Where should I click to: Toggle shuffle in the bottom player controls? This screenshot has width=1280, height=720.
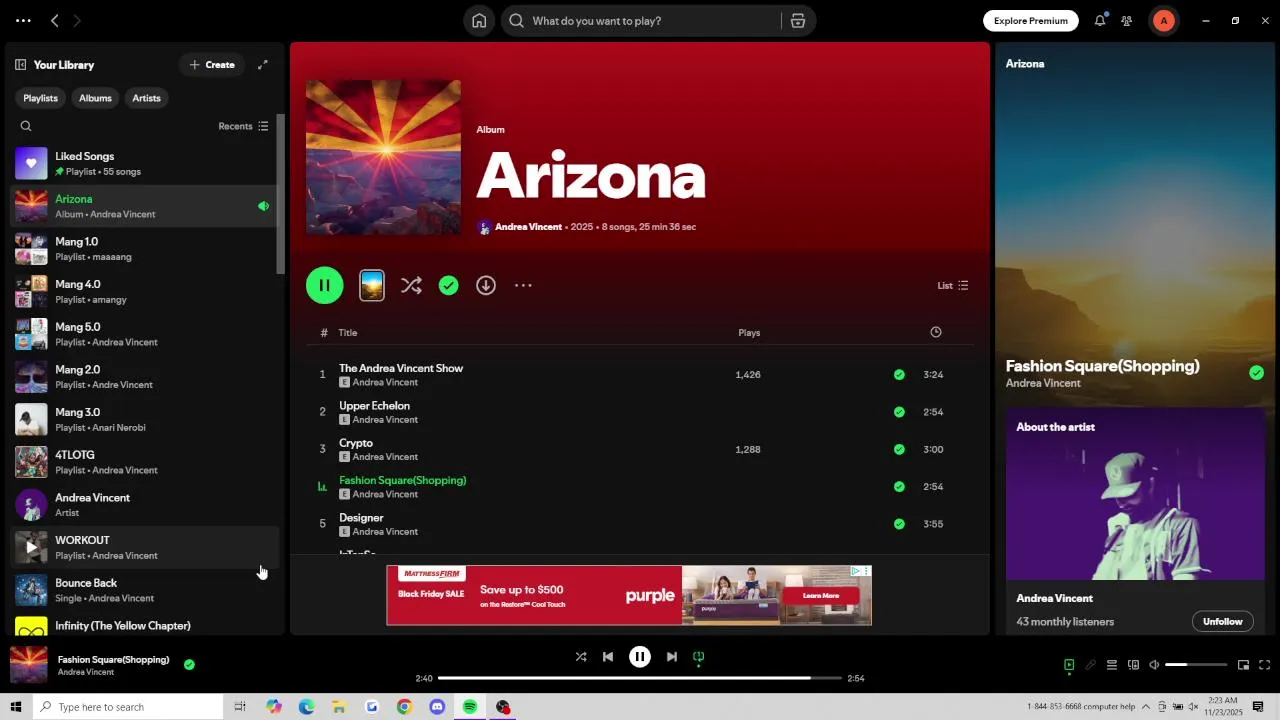[581, 657]
